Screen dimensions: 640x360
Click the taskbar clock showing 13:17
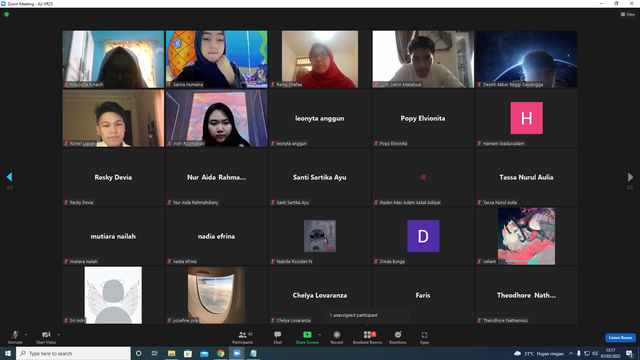(611, 353)
